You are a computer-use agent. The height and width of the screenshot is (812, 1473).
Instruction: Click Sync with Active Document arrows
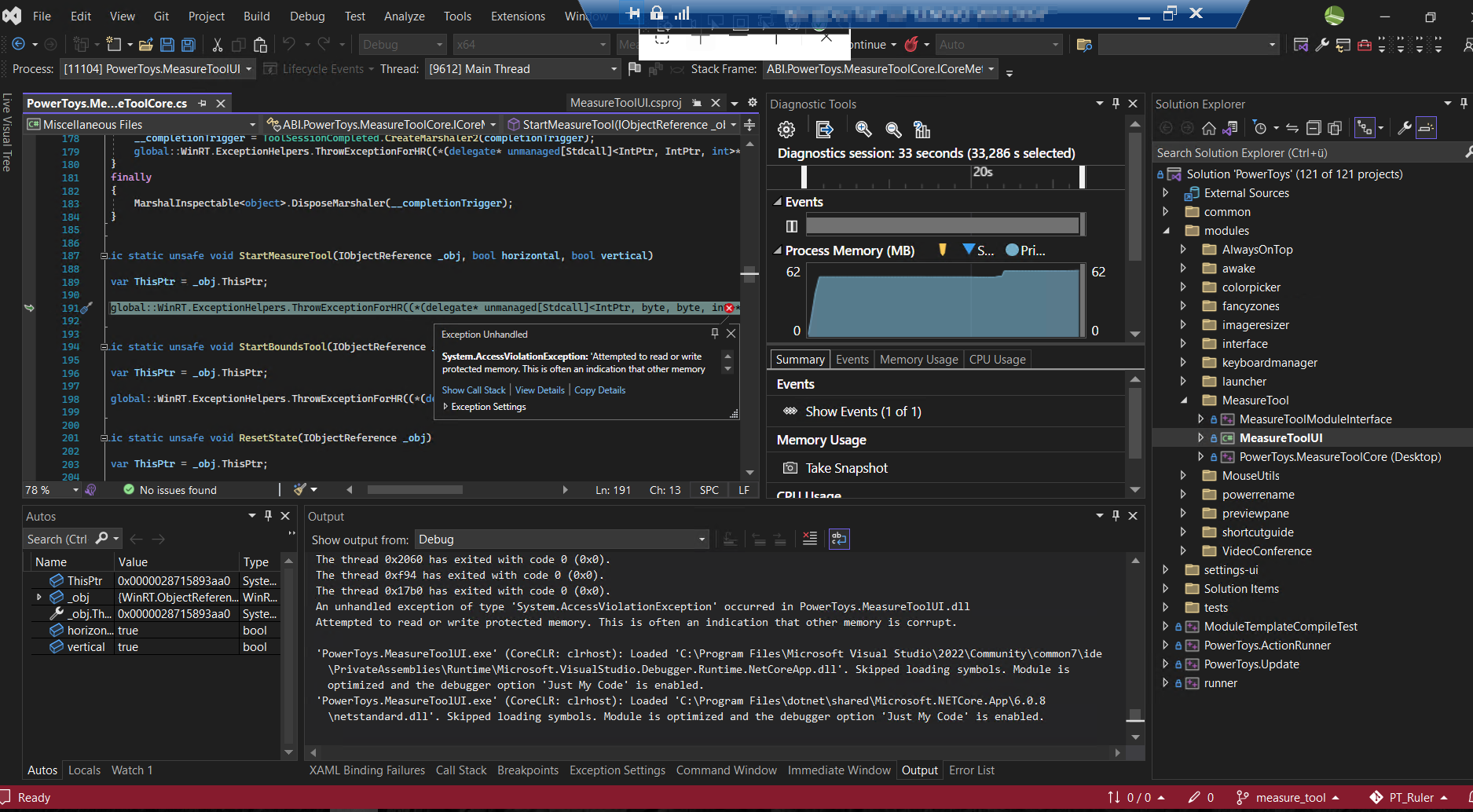tap(1292, 128)
